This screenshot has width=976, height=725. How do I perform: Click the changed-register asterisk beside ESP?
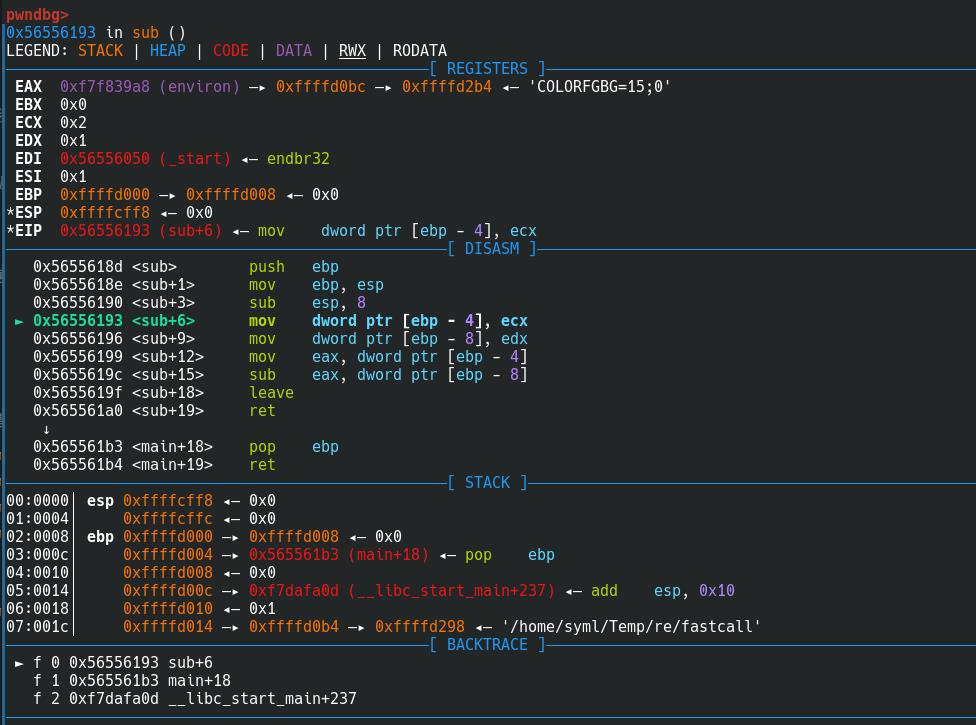pos(10,213)
